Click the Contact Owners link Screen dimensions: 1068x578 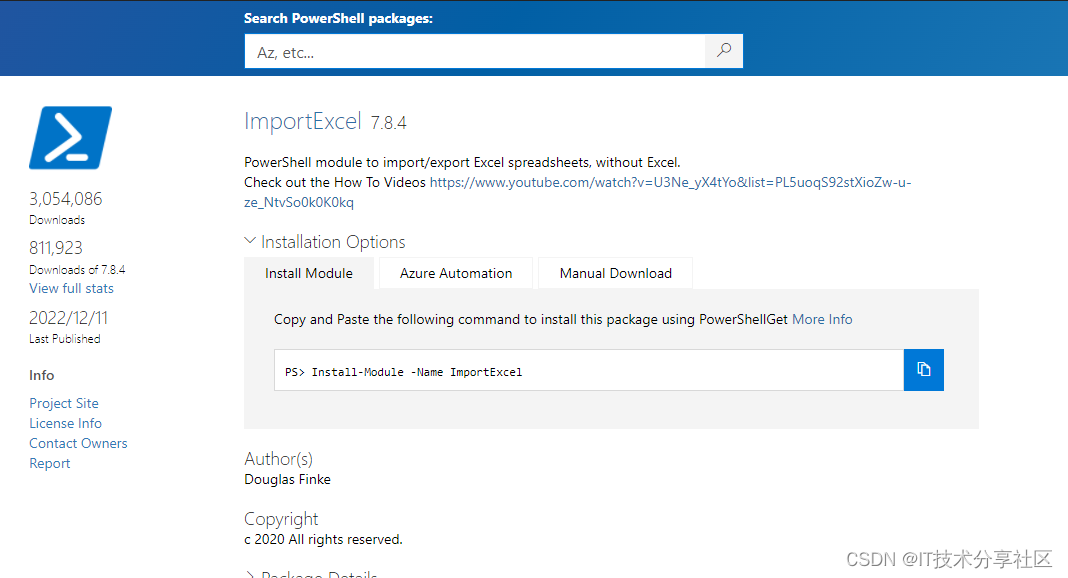point(78,443)
